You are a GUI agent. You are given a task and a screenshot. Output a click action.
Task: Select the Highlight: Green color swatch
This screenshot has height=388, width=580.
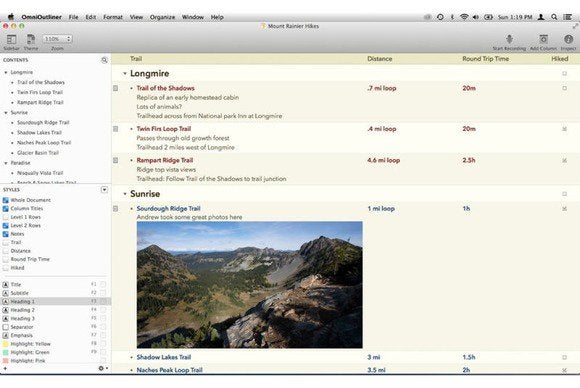[6, 352]
